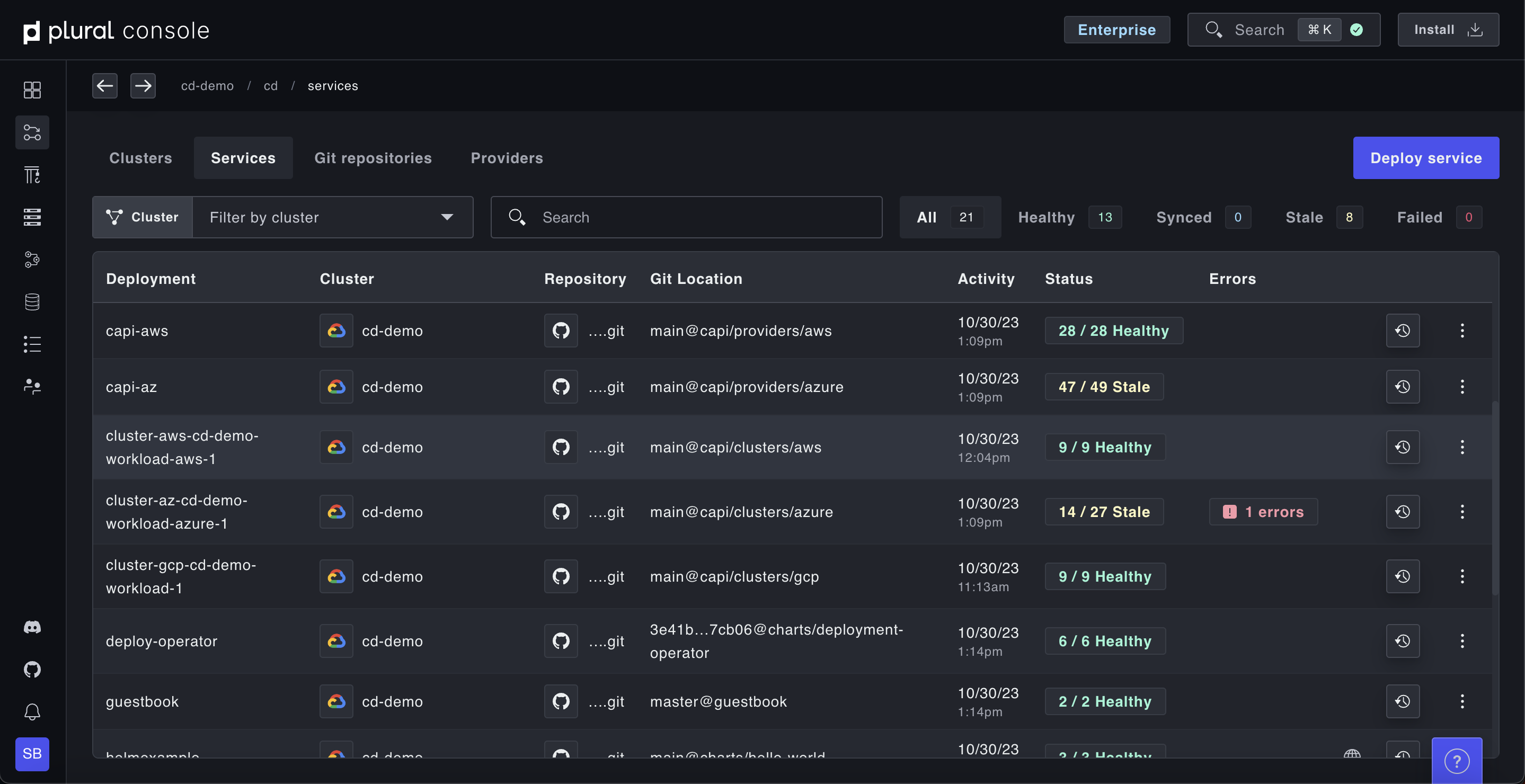Open the Plural console logo

point(116,30)
